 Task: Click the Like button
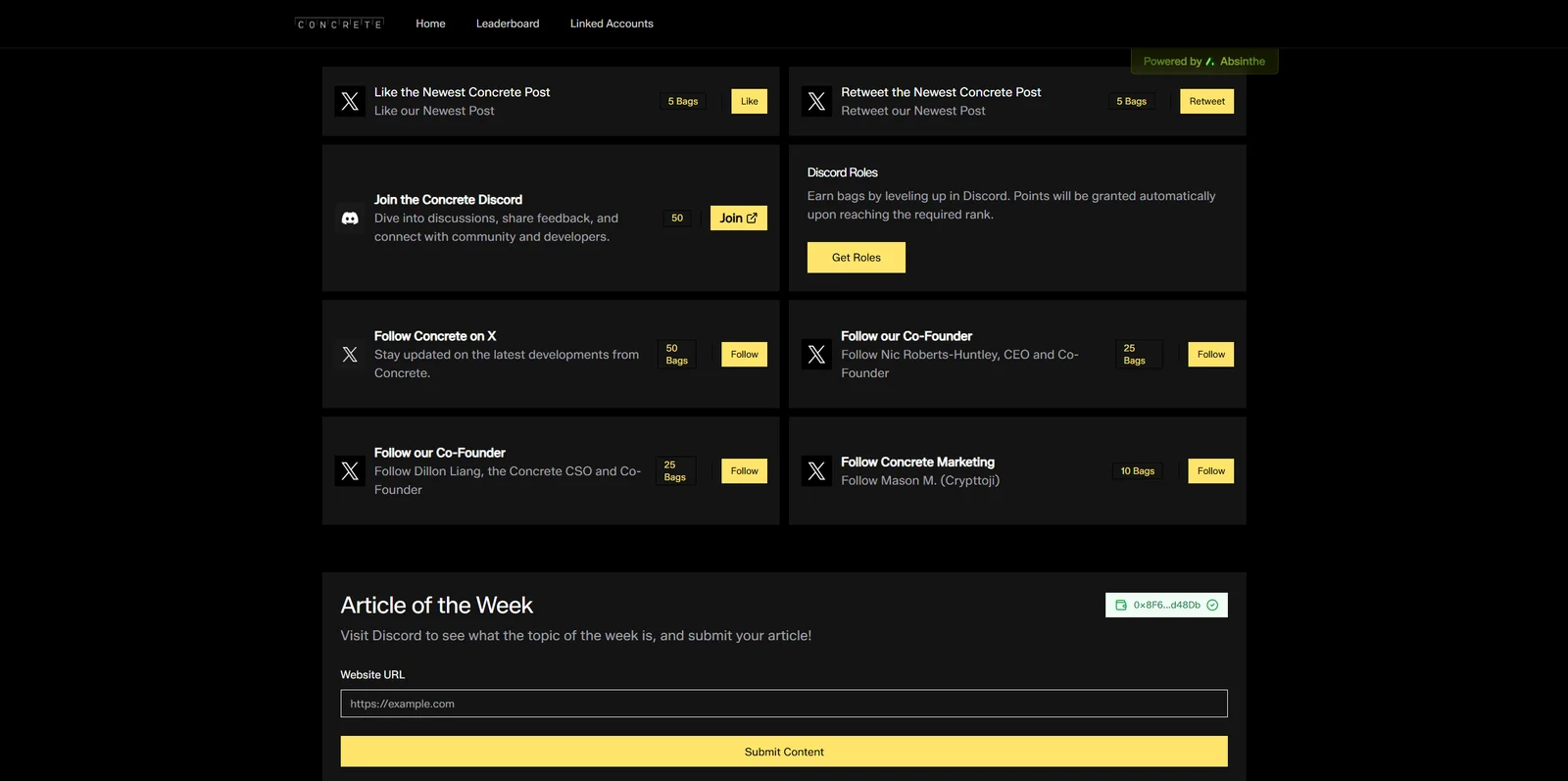click(750, 101)
